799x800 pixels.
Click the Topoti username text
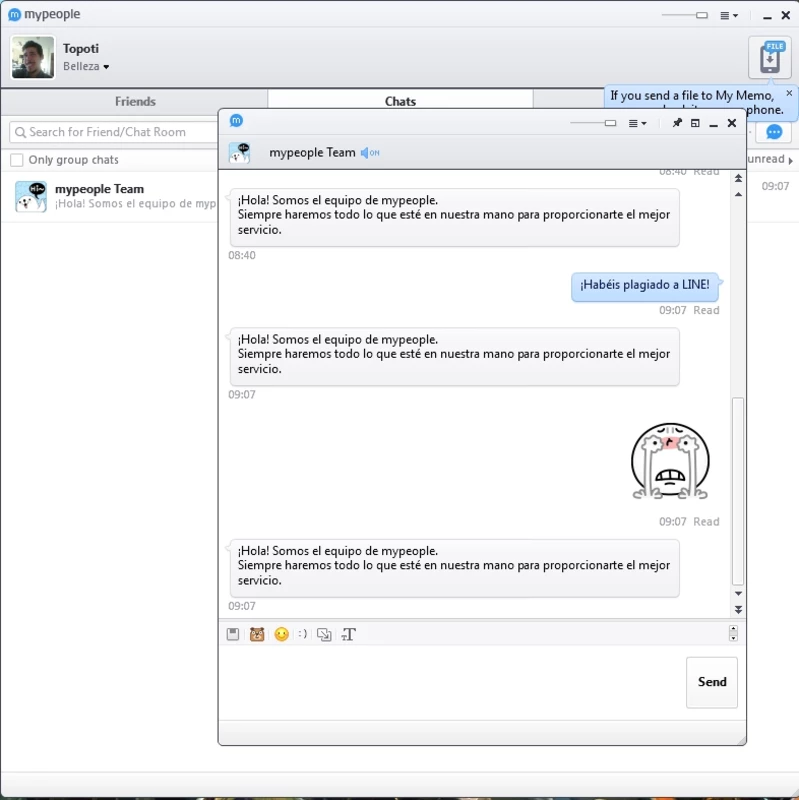81,48
